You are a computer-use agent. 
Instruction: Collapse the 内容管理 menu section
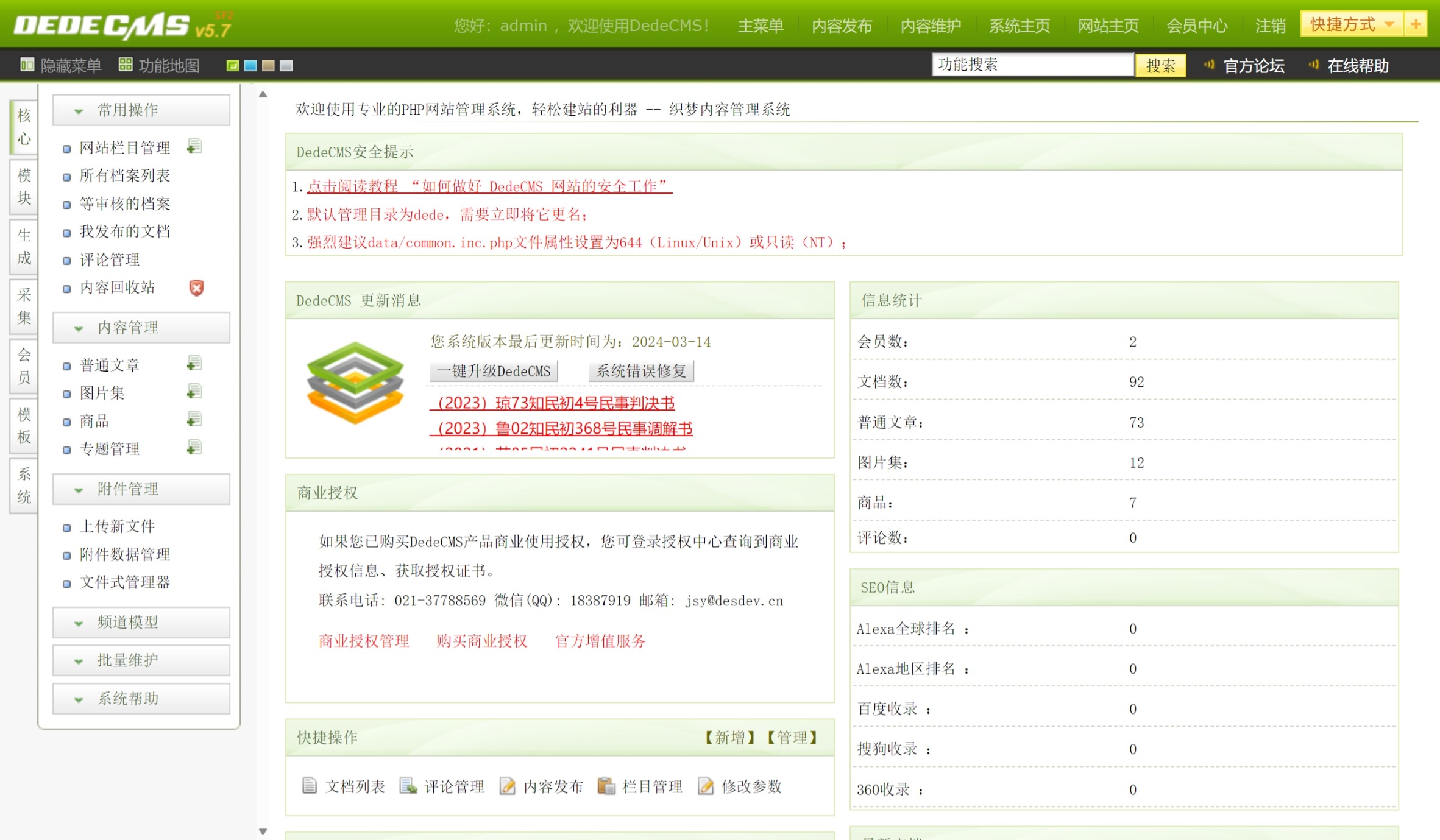[141, 328]
